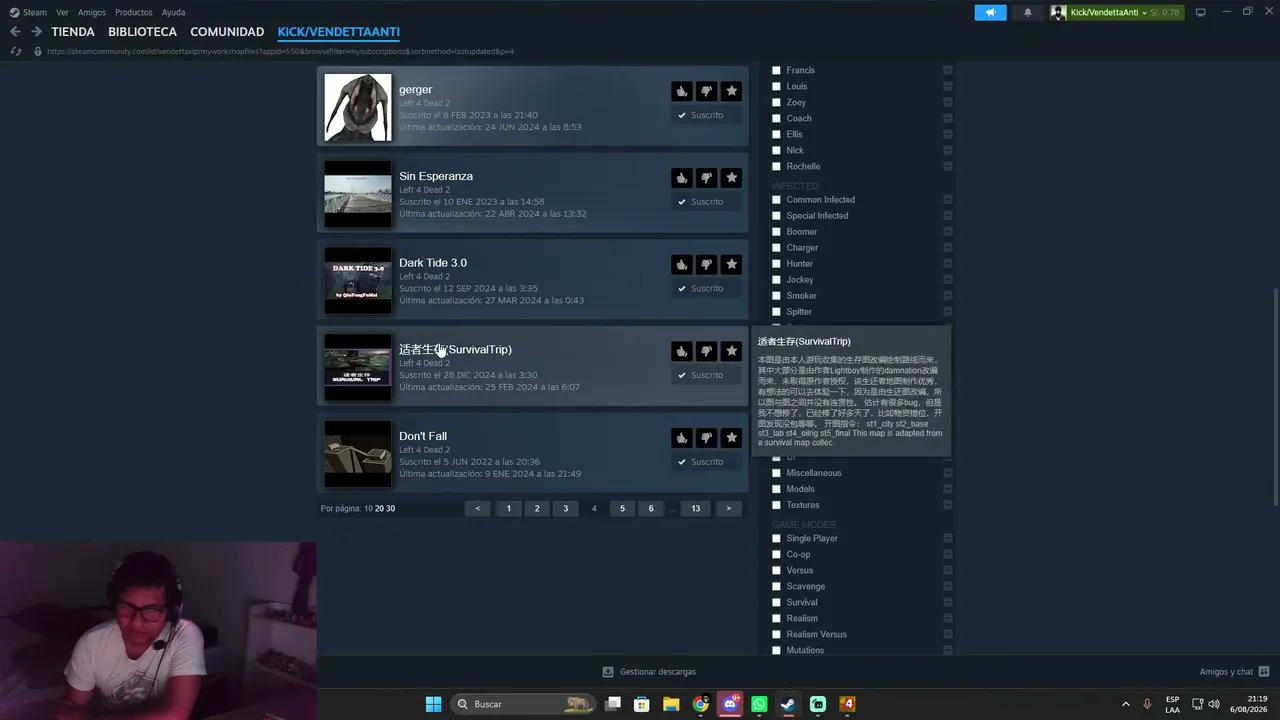Go forward with the Steam forward arrow

pos(36,32)
